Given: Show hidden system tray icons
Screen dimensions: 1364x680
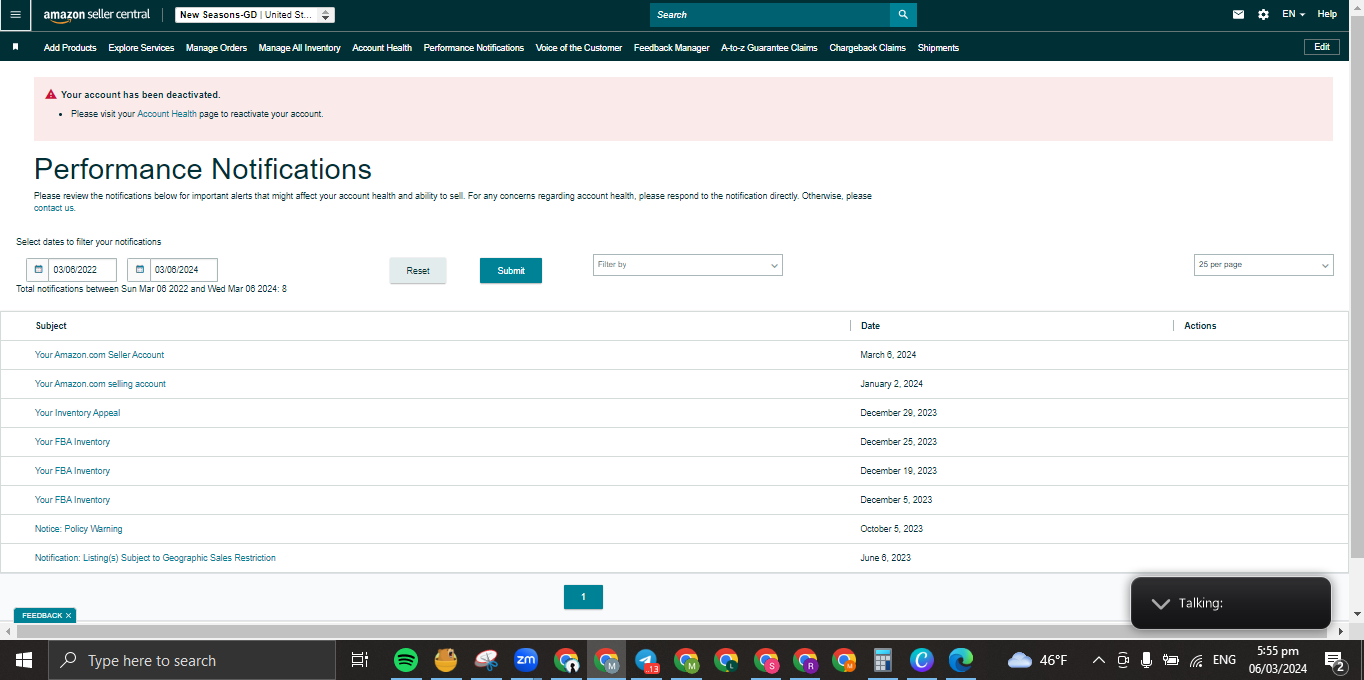Looking at the screenshot, I should click(x=1099, y=660).
